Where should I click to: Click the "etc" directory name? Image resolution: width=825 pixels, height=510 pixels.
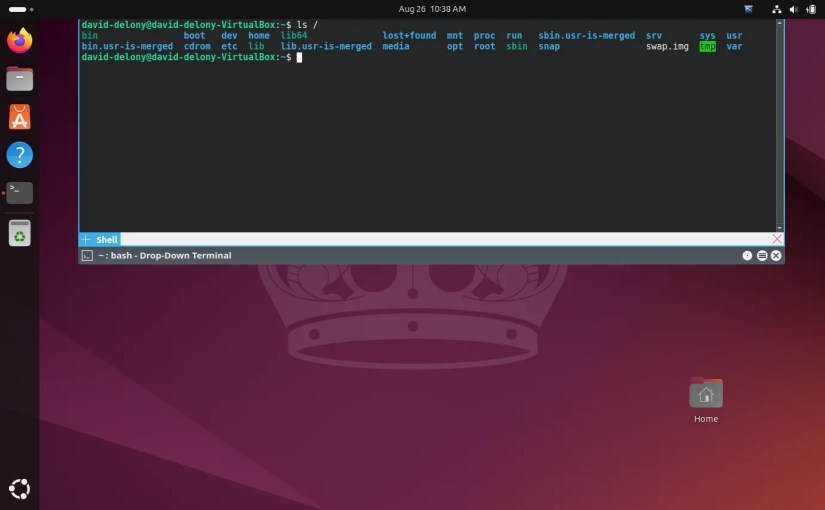click(x=229, y=46)
